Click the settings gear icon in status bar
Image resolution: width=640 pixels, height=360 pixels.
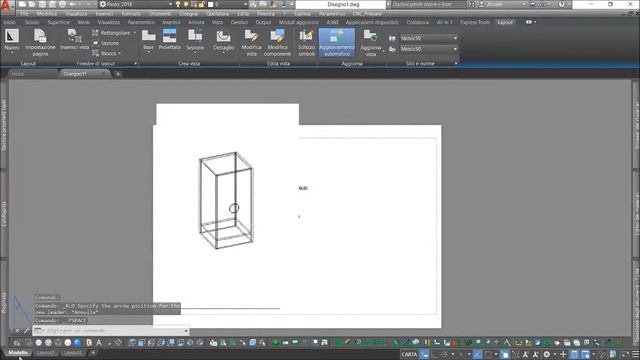click(547, 354)
